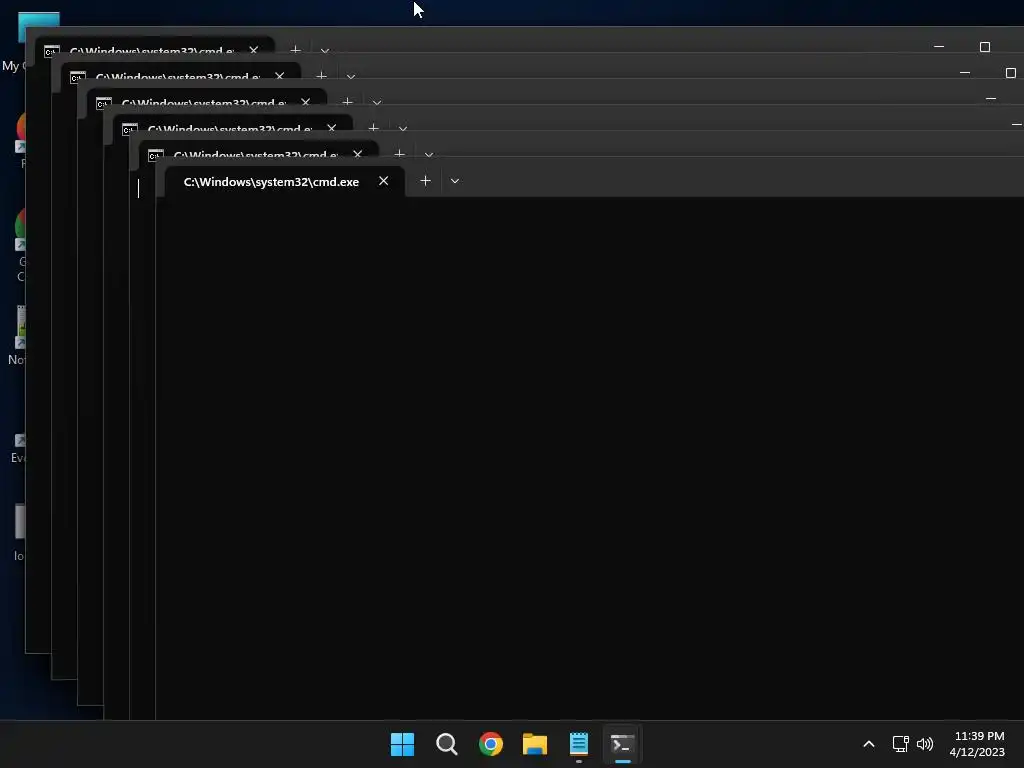Switch to Notepad on the taskbar

point(579,744)
